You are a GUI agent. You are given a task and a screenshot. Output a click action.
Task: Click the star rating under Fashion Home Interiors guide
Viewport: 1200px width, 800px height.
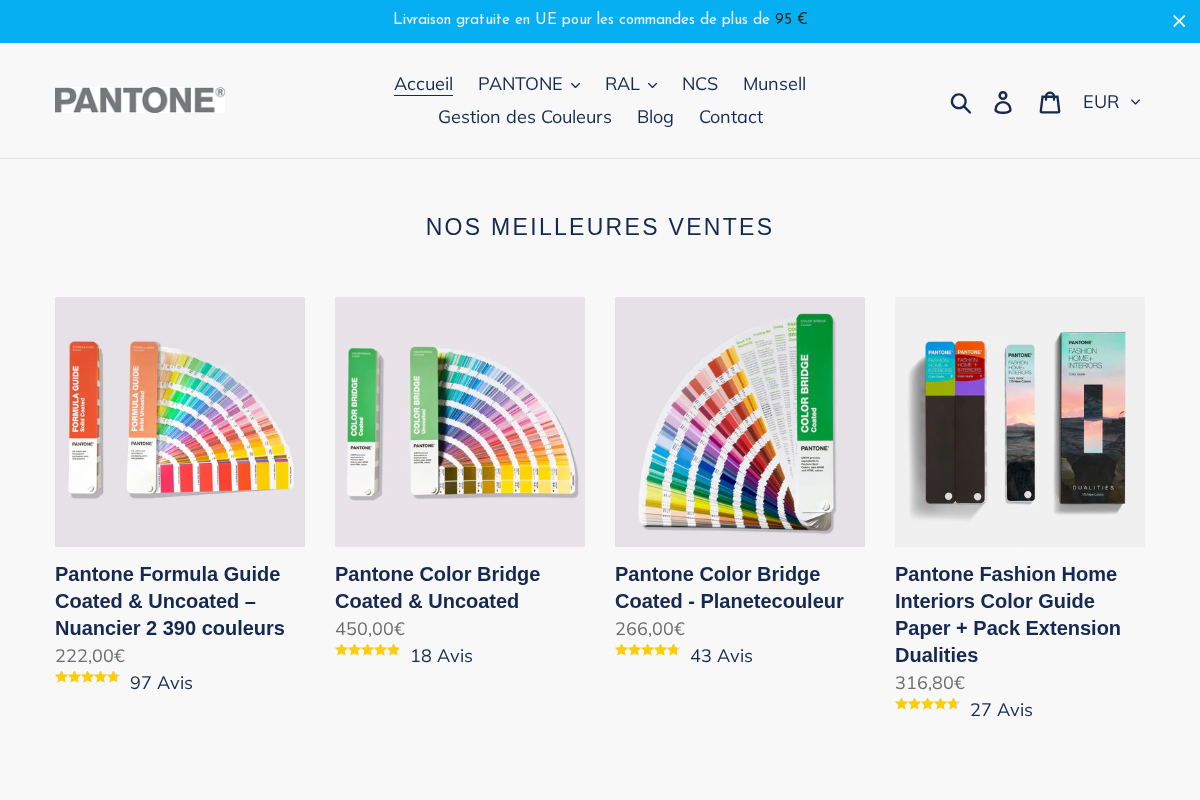coord(928,703)
